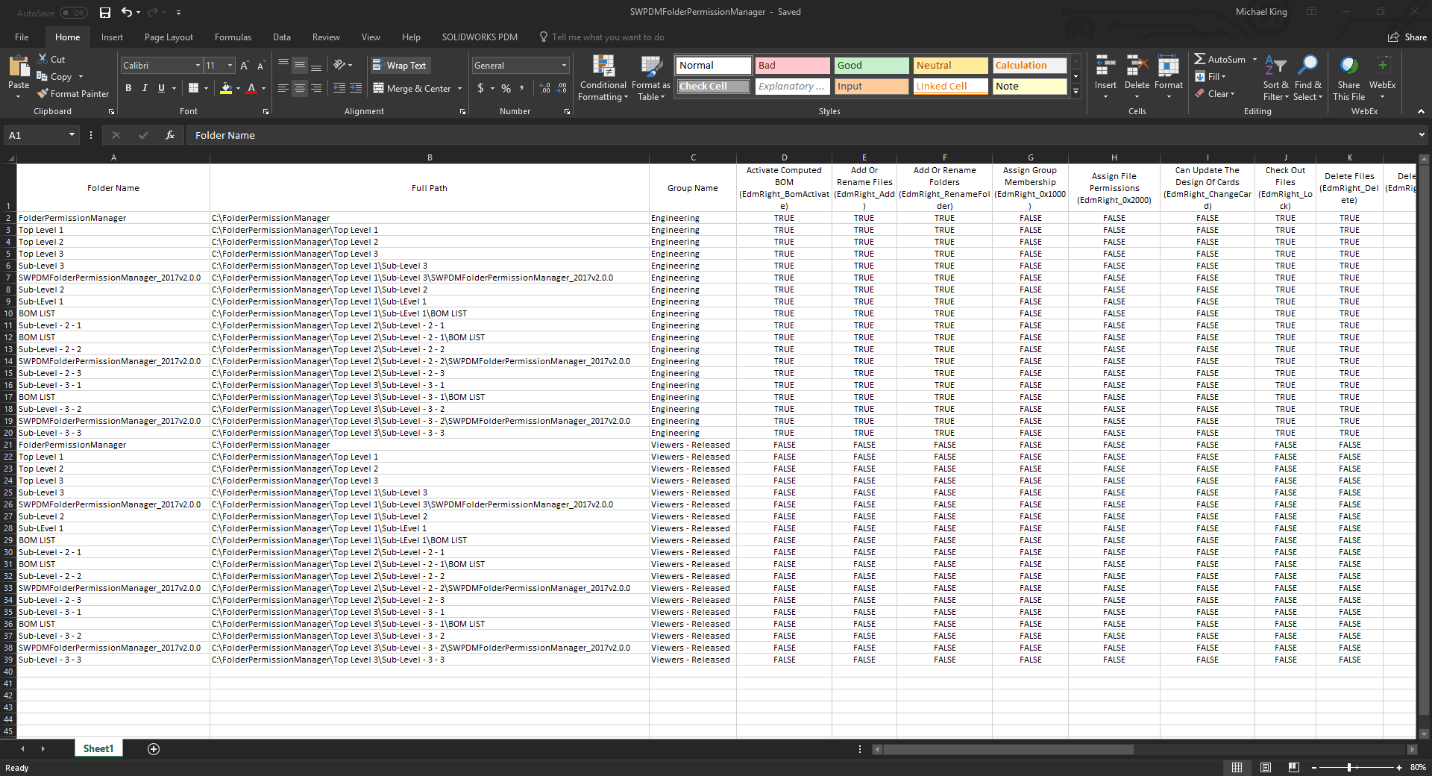Viewport: 1432px width, 776px height.
Task: Expand the cell Styles gallery More arrow
Action: click(x=1076, y=91)
